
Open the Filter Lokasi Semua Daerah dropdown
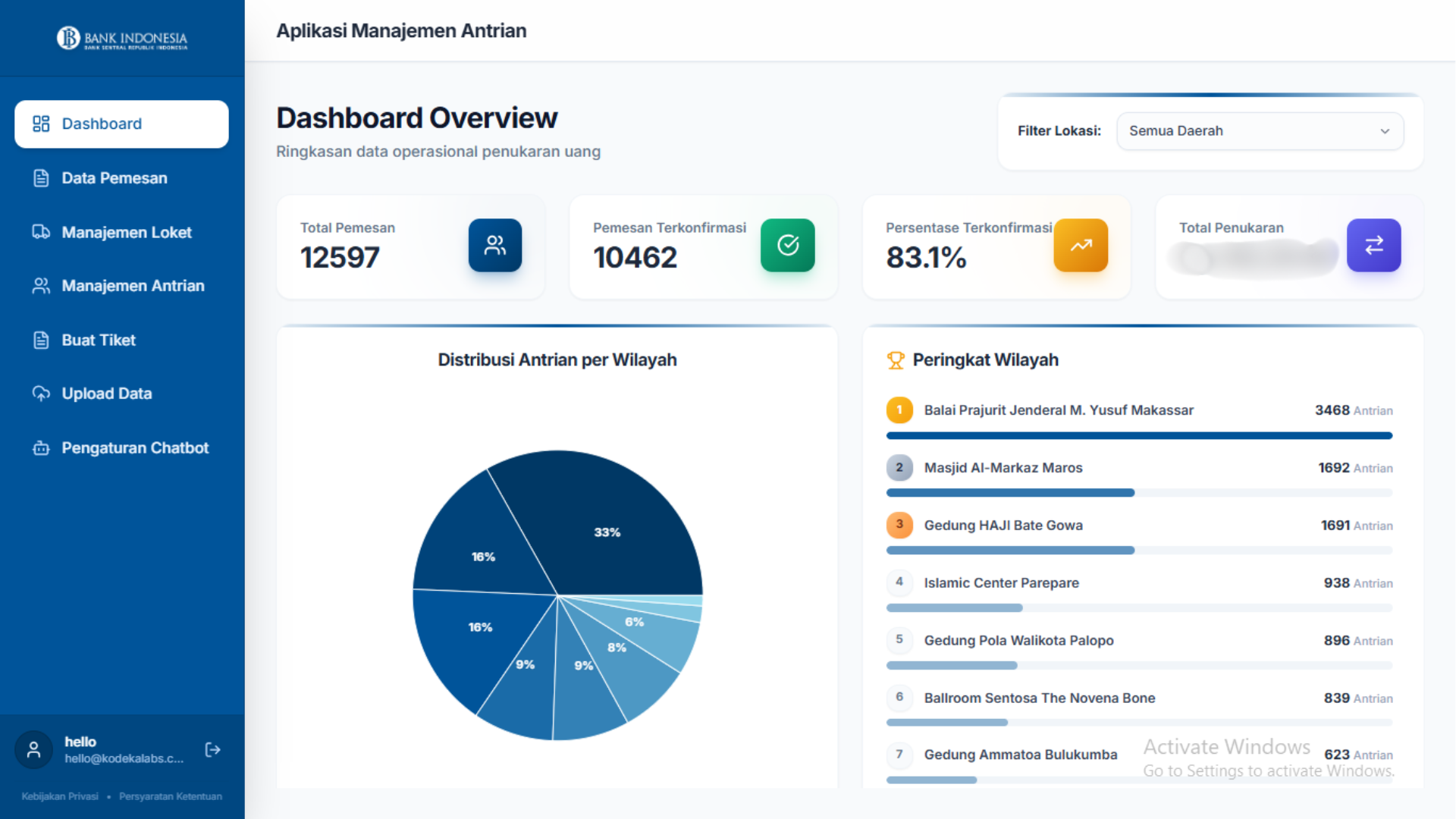click(1260, 131)
